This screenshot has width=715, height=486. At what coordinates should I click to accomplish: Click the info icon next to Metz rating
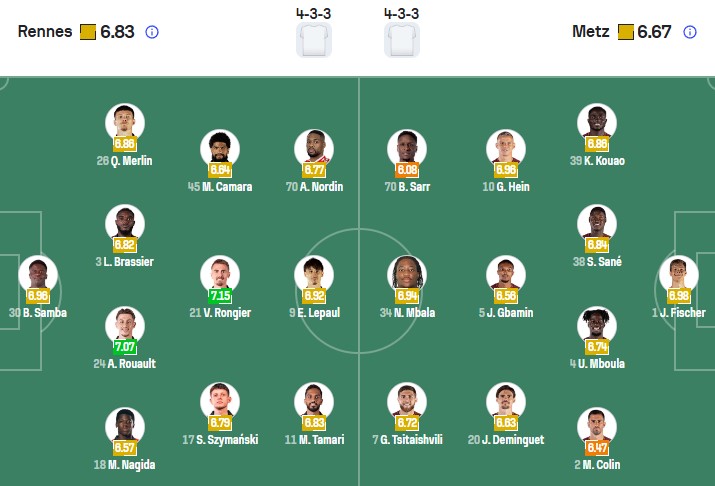click(689, 32)
